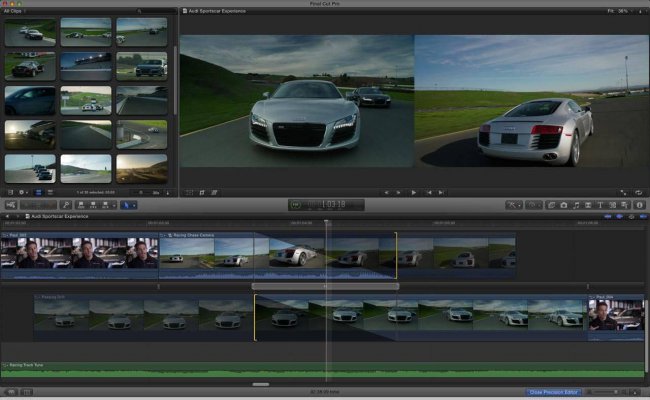The image size is (650, 400).
Task: Toggle audio skimming in timeline
Action: (619, 216)
